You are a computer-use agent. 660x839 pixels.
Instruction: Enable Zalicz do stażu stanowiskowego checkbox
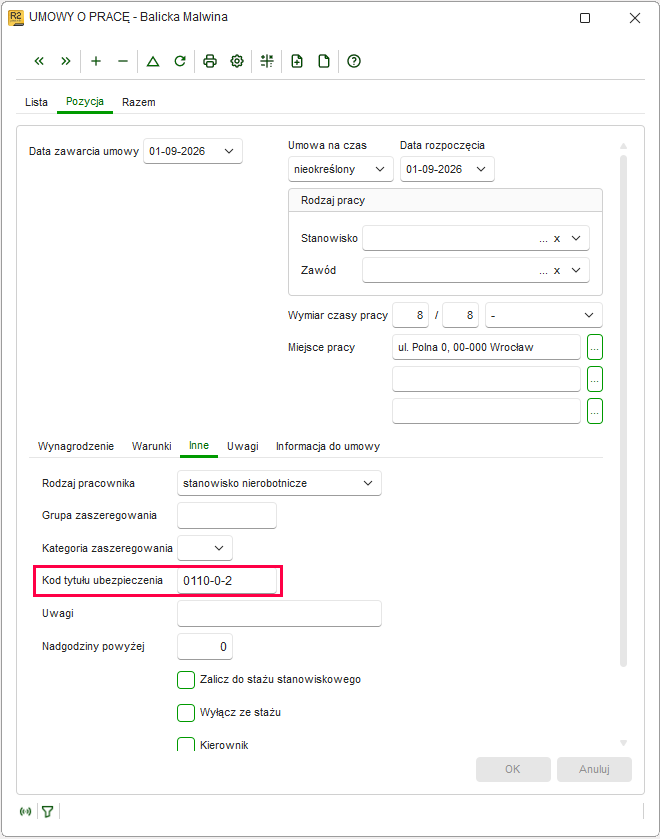point(186,680)
